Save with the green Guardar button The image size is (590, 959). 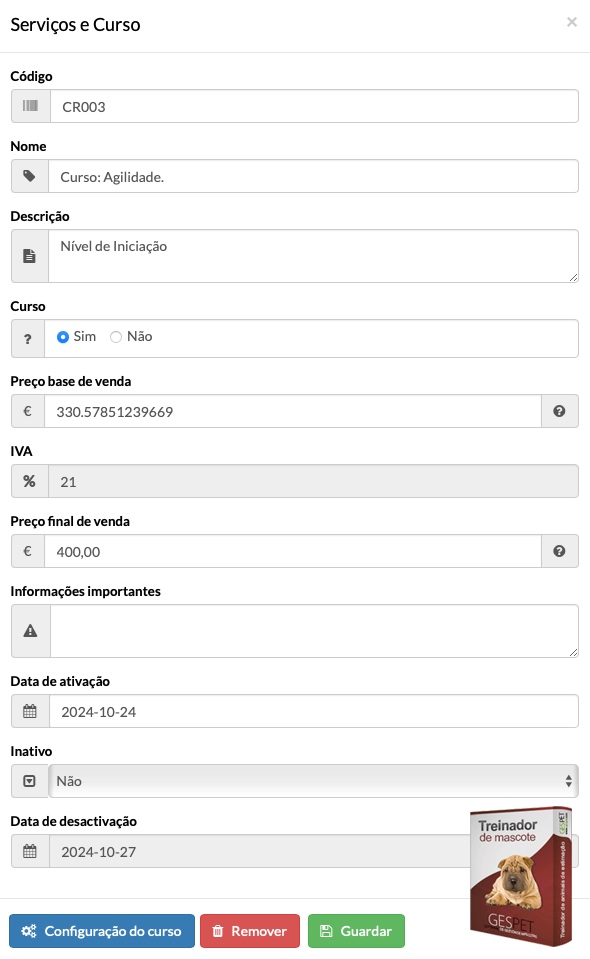pos(356,931)
